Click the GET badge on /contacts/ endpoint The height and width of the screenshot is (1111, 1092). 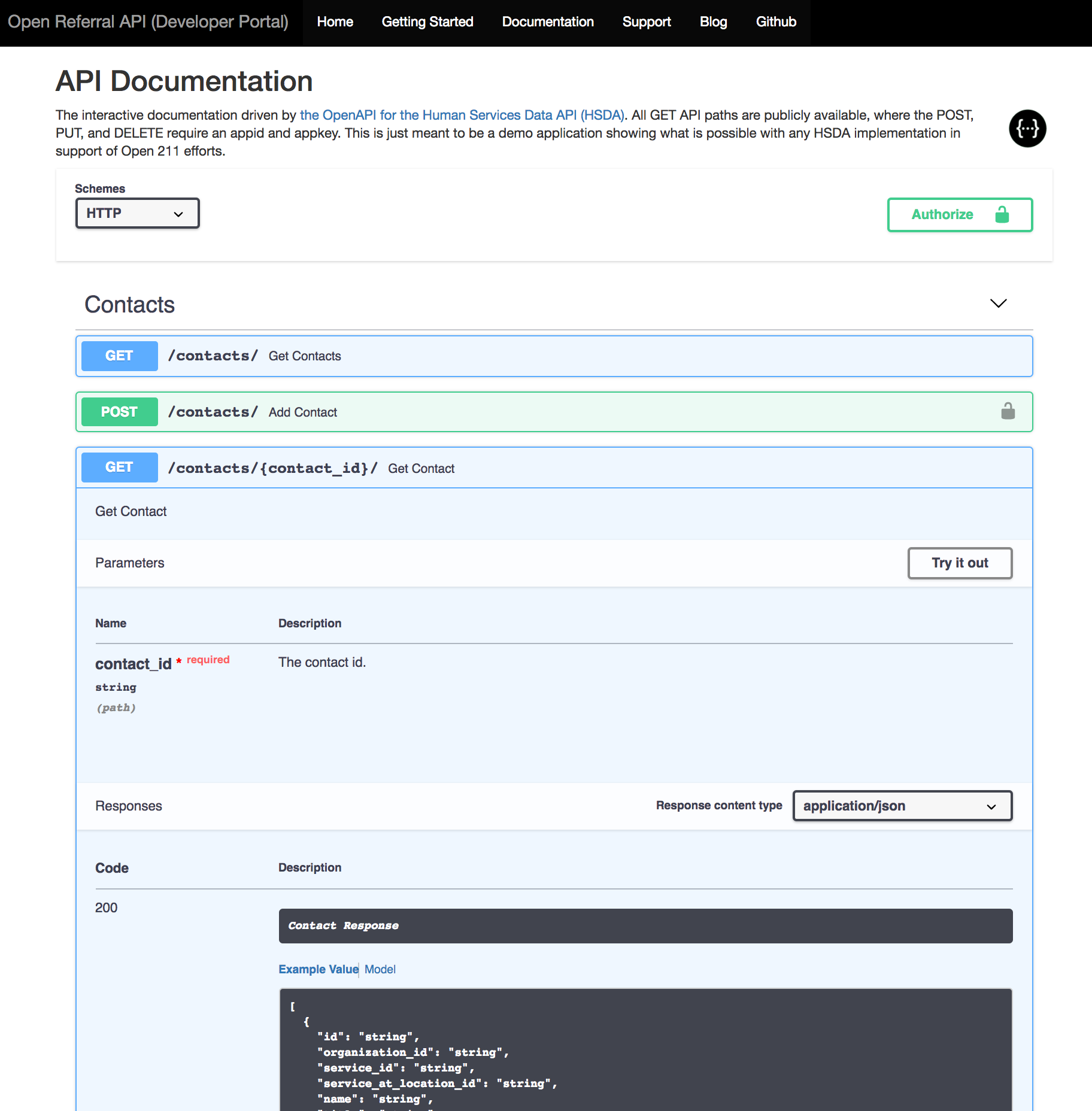coord(119,356)
